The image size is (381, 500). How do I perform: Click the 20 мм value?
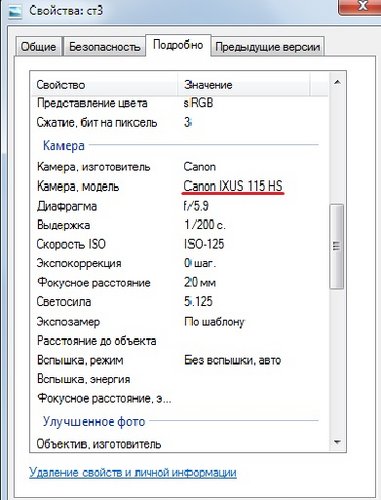pyautogui.click(x=200, y=283)
